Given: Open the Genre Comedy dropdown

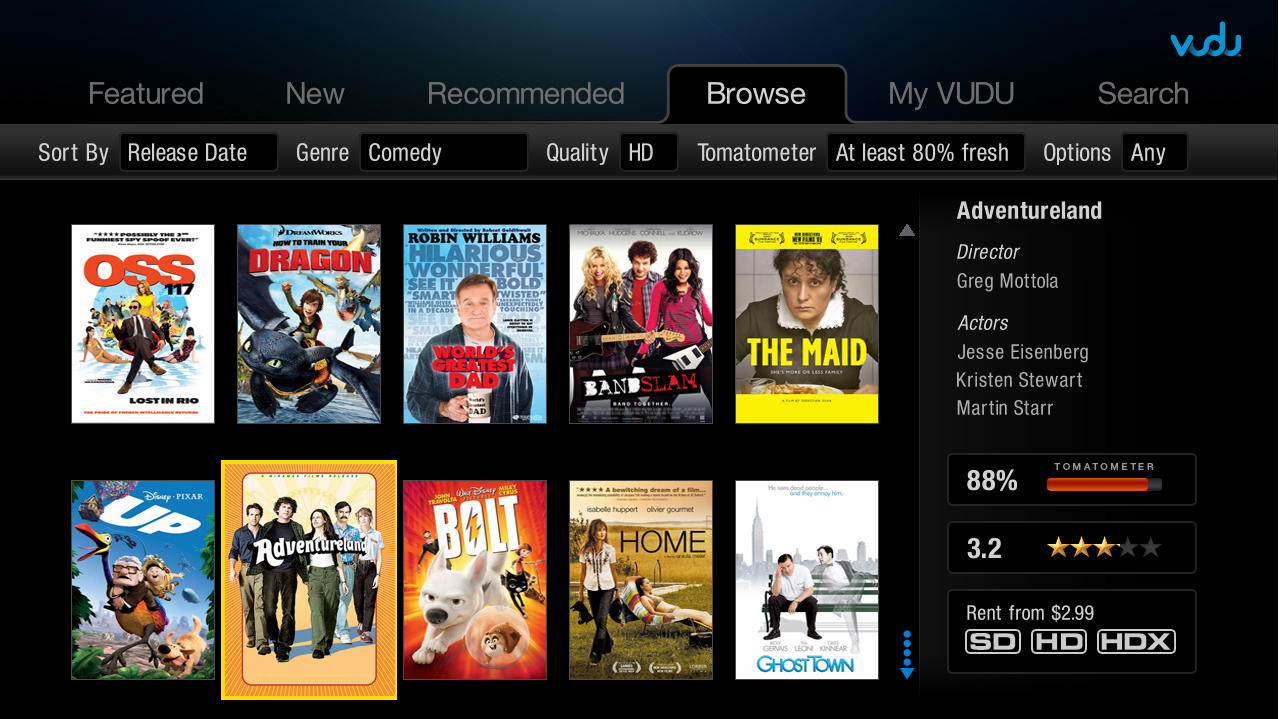Looking at the screenshot, I should pyautogui.click(x=443, y=153).
